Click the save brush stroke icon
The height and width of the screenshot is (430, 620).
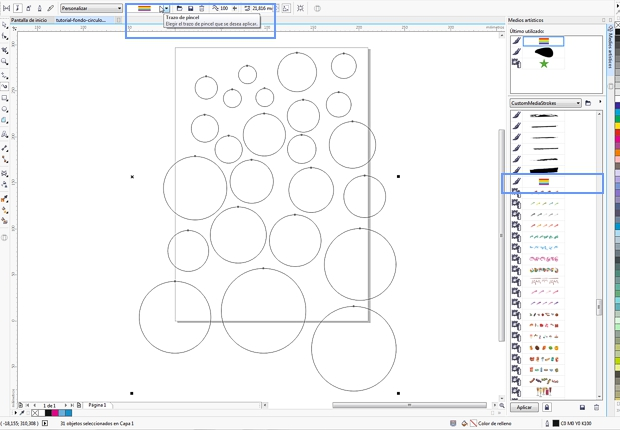[190, 8]
